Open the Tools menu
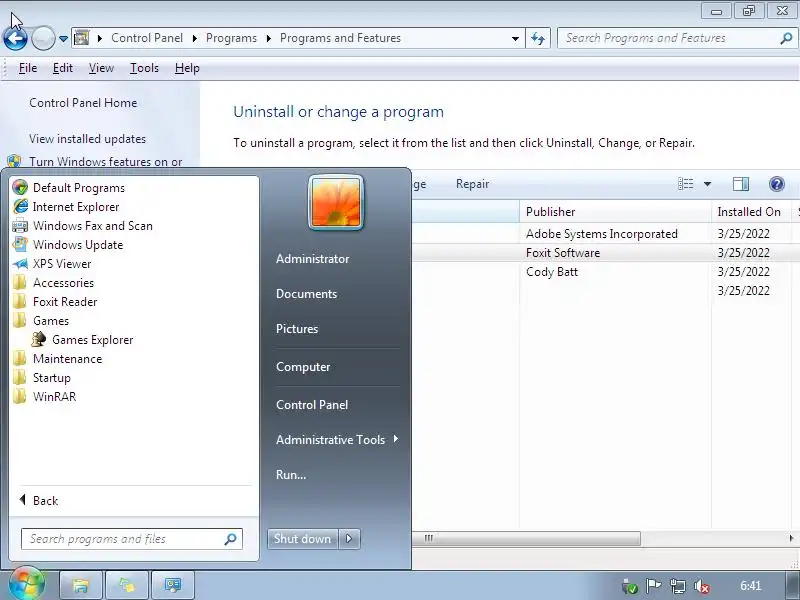Viewport: 800px width, 600px height. click(144, 68)
